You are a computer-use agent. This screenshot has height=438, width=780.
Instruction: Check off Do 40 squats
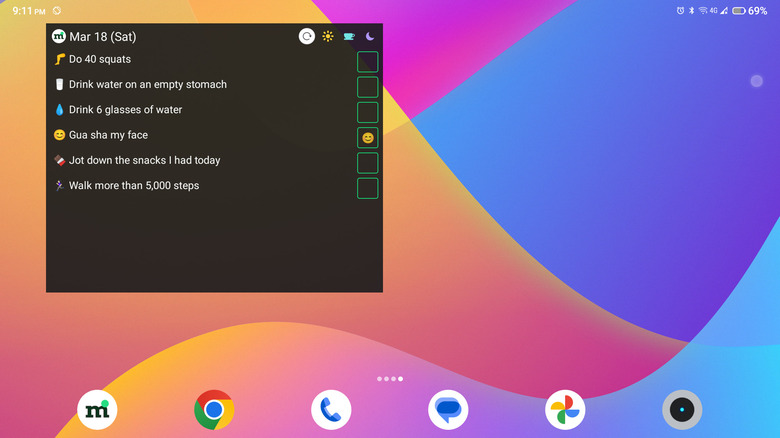click(x=368, y=62)
